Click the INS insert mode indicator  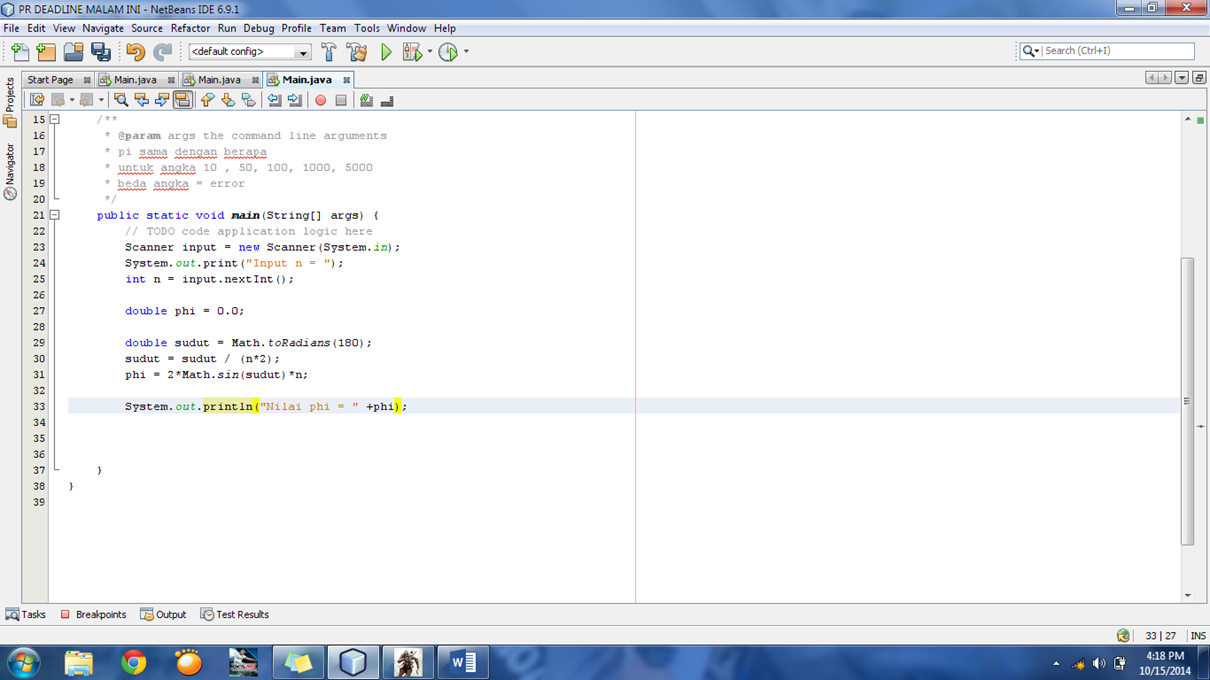pyautogui.click(x=1197, y=636)
